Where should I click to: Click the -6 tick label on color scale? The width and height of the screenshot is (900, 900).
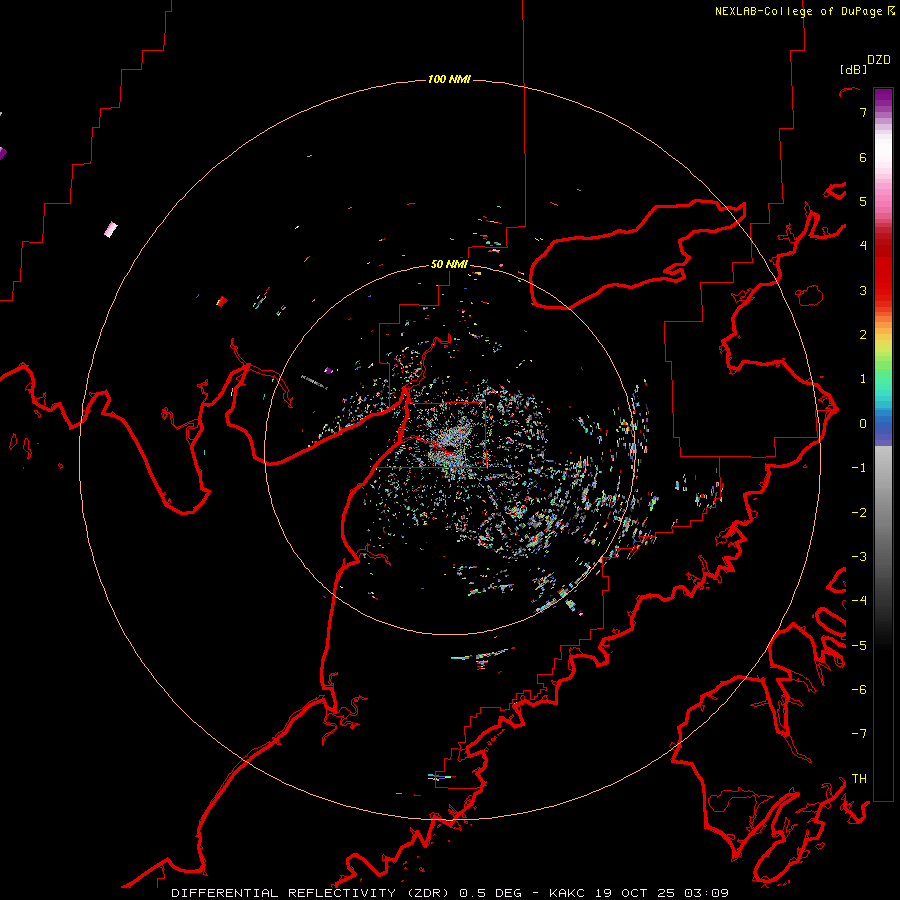point(859,690)
